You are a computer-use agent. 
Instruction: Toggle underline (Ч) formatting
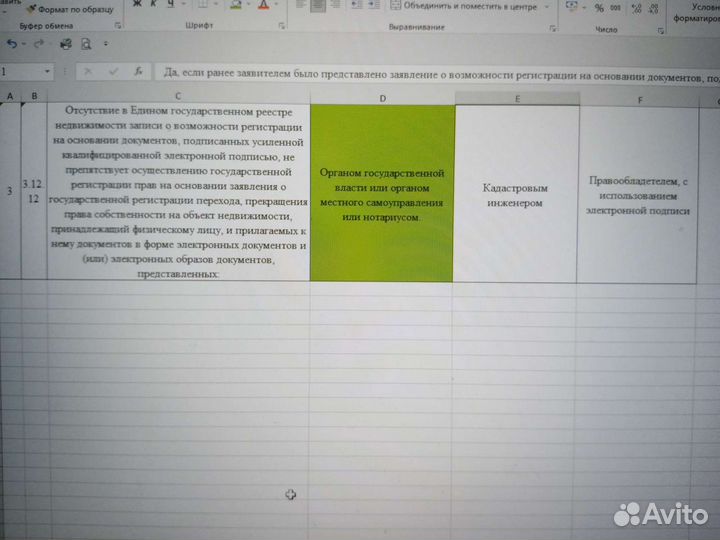coord(171,4)
